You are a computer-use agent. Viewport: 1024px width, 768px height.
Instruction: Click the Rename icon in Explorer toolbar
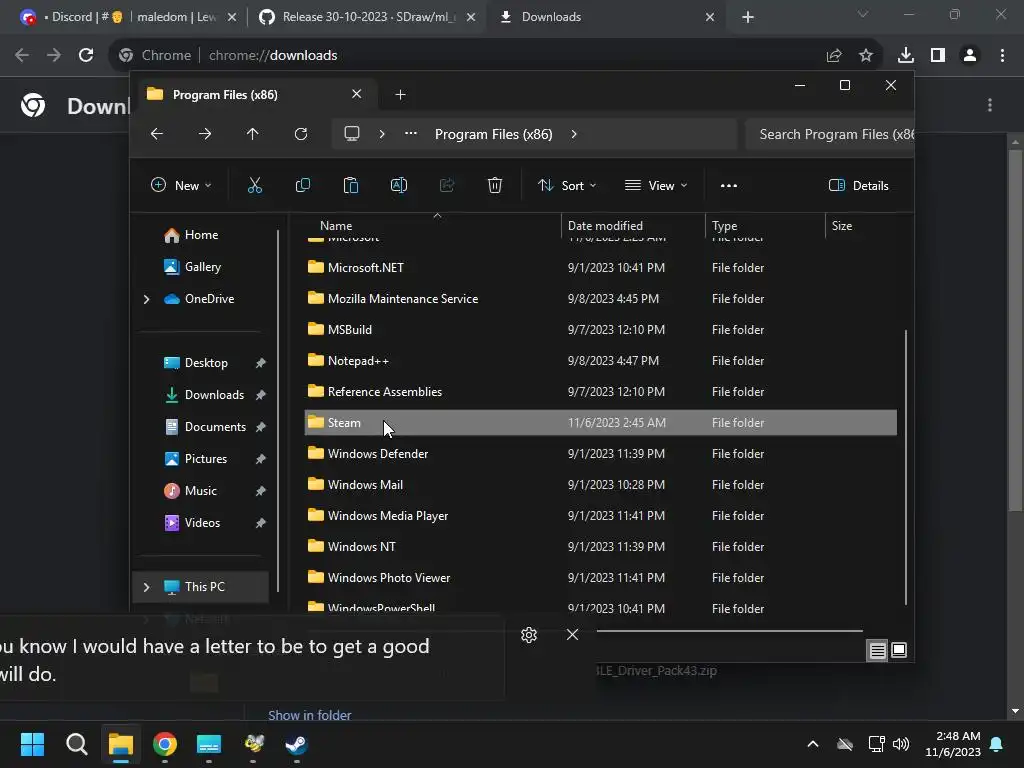[398, 185]
